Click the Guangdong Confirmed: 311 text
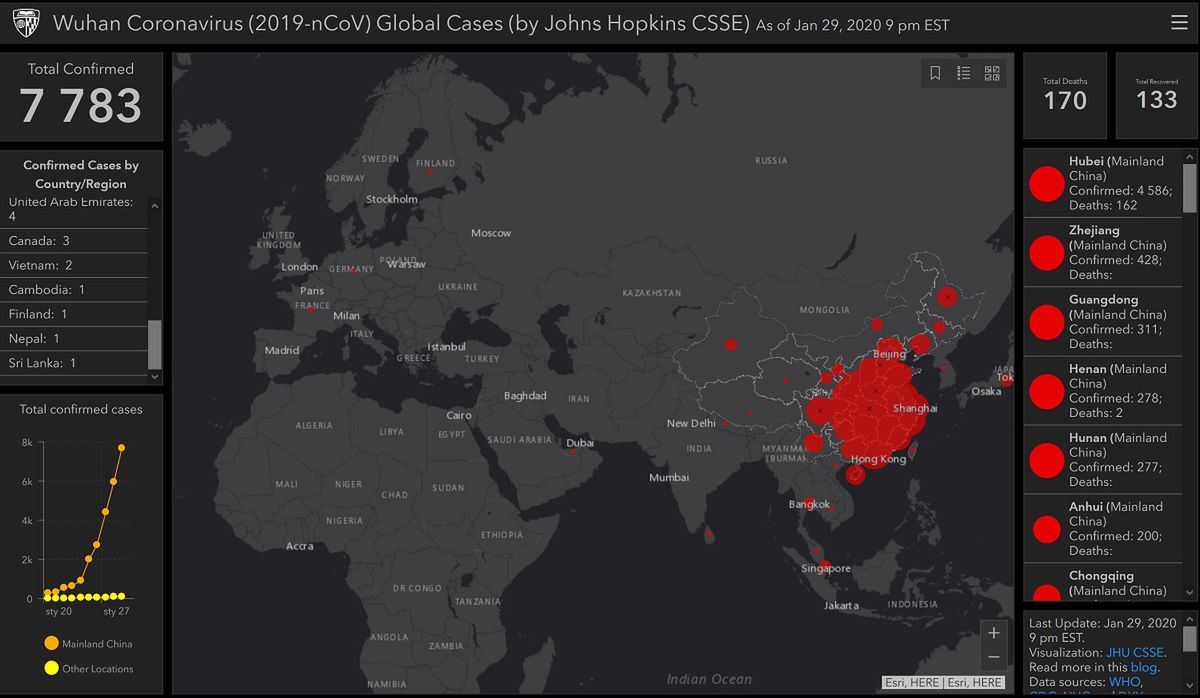Viewport: 1200px width, 698px height. click(x=1115, y=329)
